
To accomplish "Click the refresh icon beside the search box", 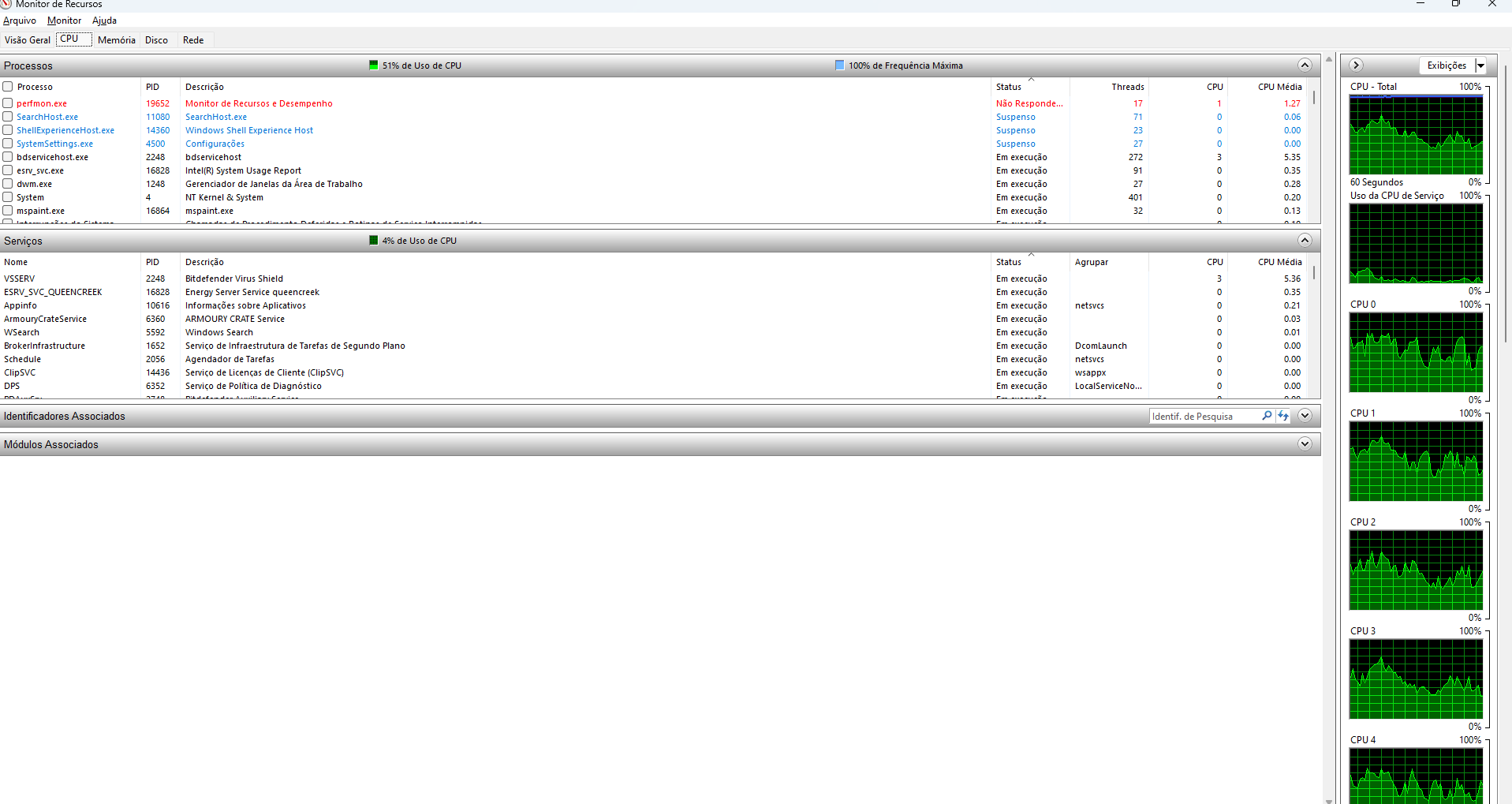I will click(x=1283, y=416).
